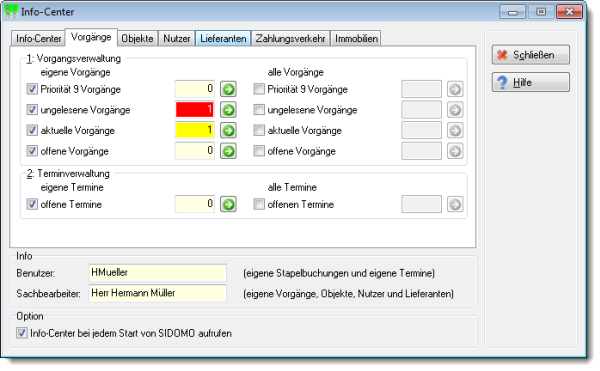This screenshot has width=600, height=371.
Task: Switch to the Lieferanten tab
Action: tap(223, 39)
